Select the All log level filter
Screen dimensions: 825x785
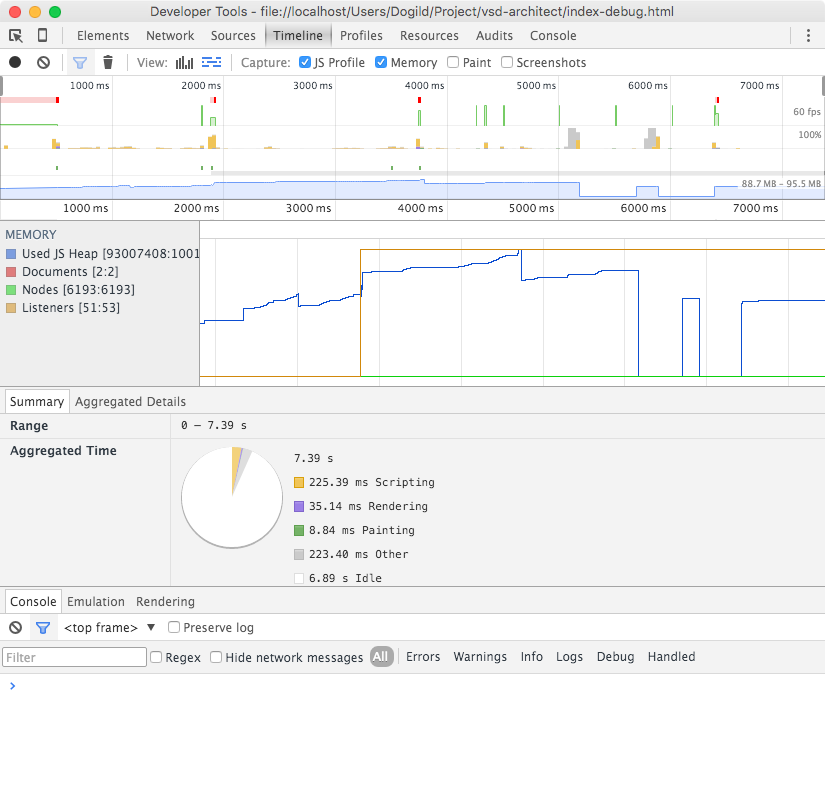pos(381,657)
